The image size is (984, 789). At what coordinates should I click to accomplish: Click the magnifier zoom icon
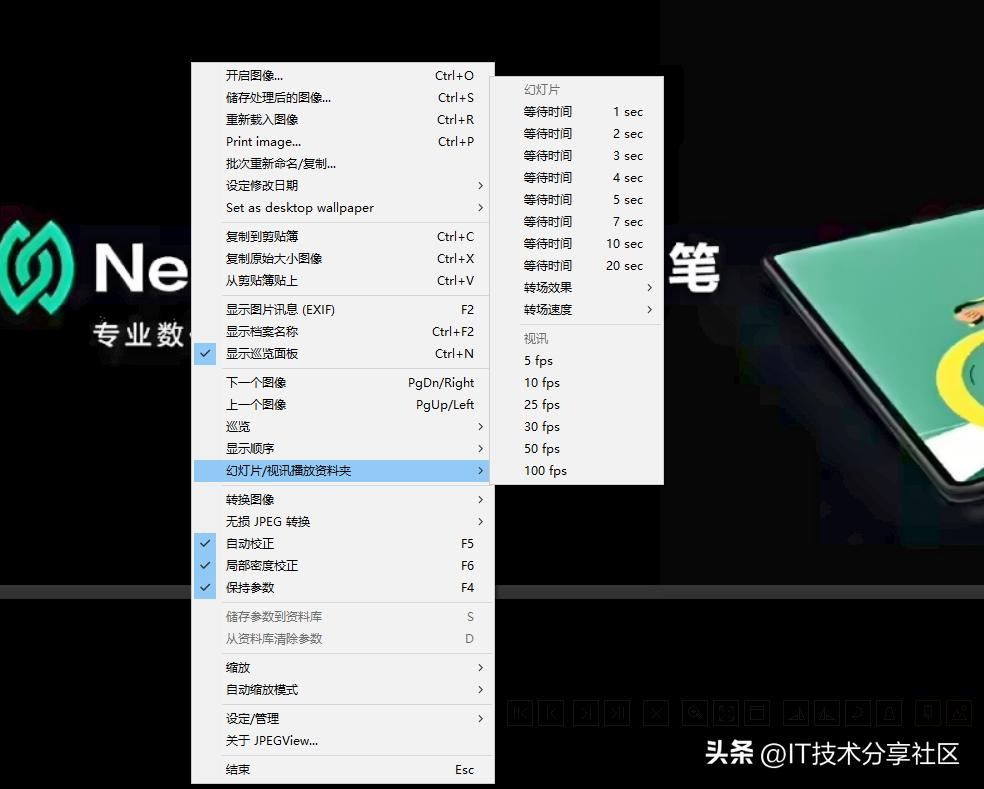pos(694,713)
